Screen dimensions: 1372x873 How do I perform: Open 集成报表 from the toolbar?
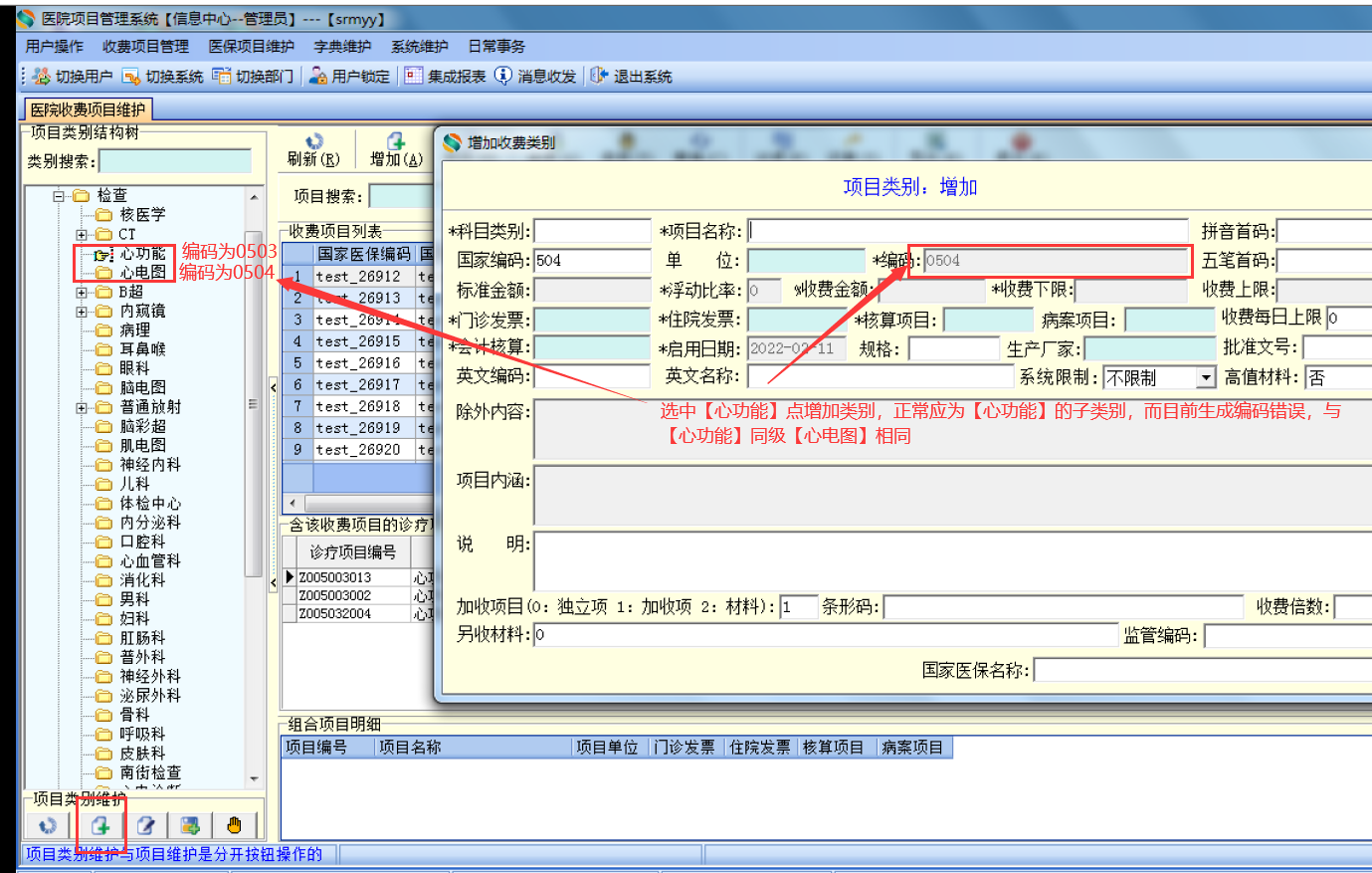click(x=445, y=76)
